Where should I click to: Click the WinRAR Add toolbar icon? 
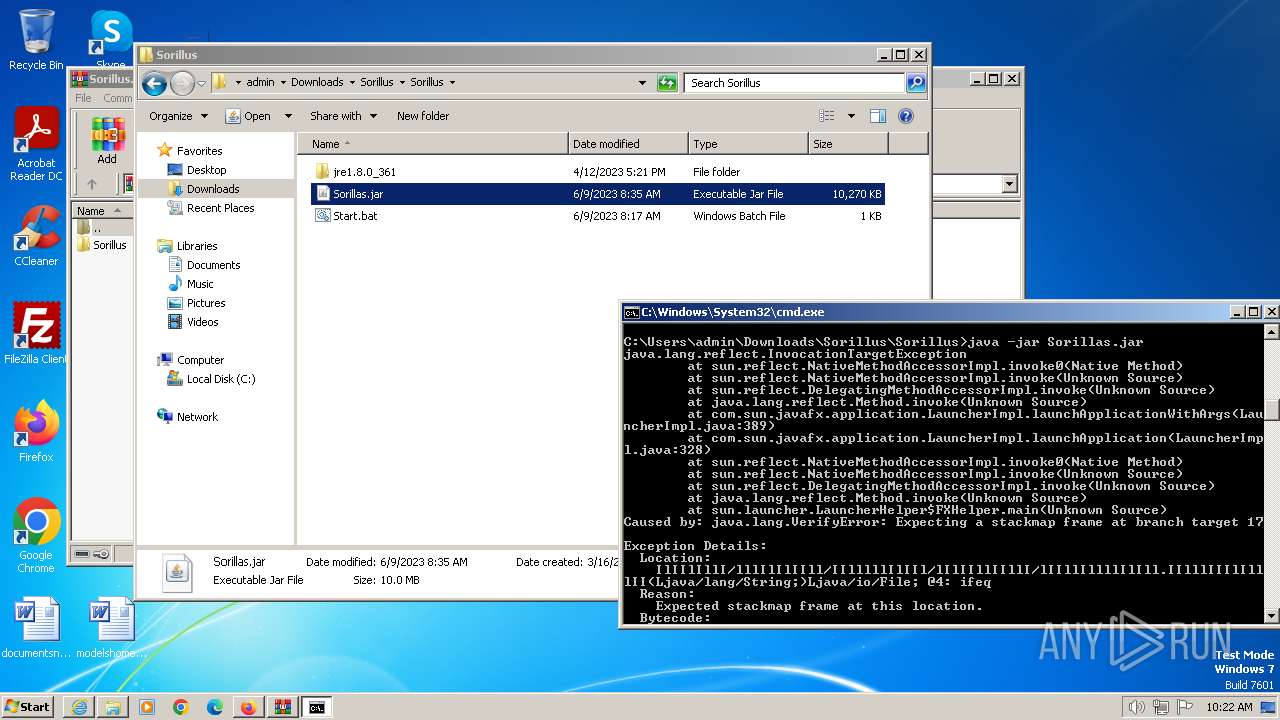tap(107, 140)
